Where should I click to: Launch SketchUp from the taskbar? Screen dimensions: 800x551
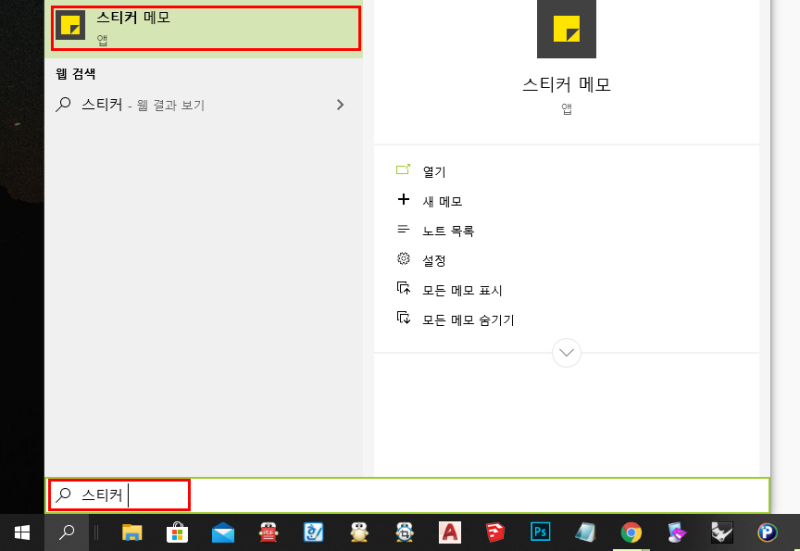pos(495,533)
